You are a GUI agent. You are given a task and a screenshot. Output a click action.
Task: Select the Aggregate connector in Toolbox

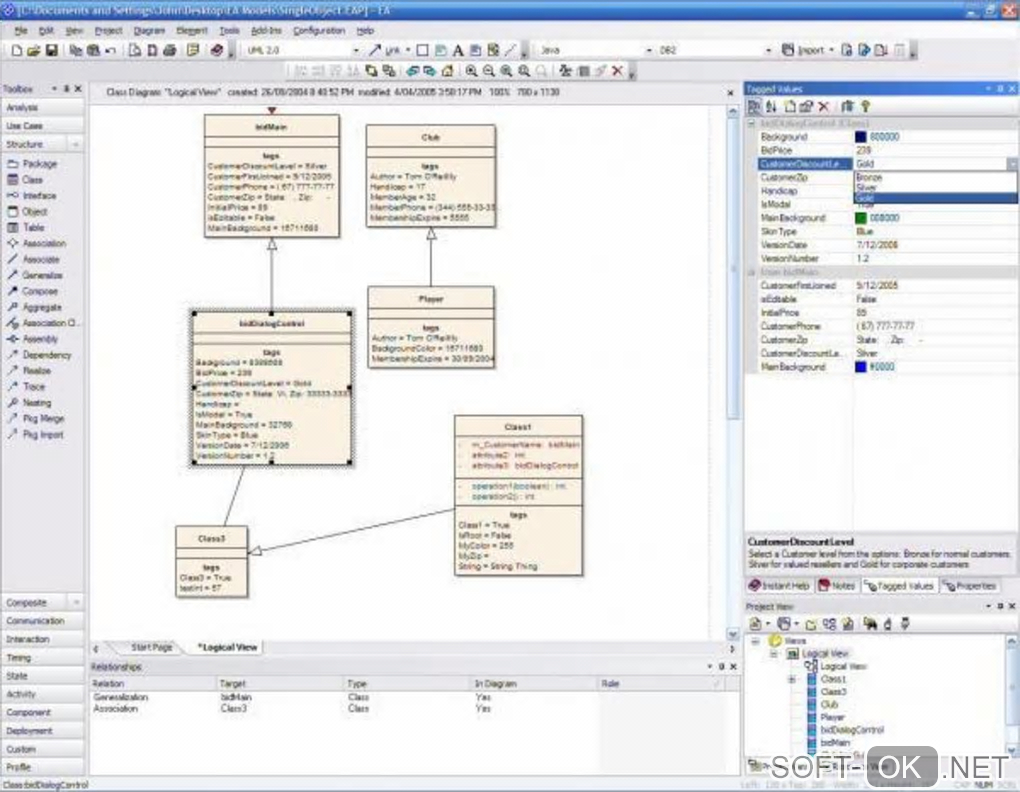(x=34, y=307)
